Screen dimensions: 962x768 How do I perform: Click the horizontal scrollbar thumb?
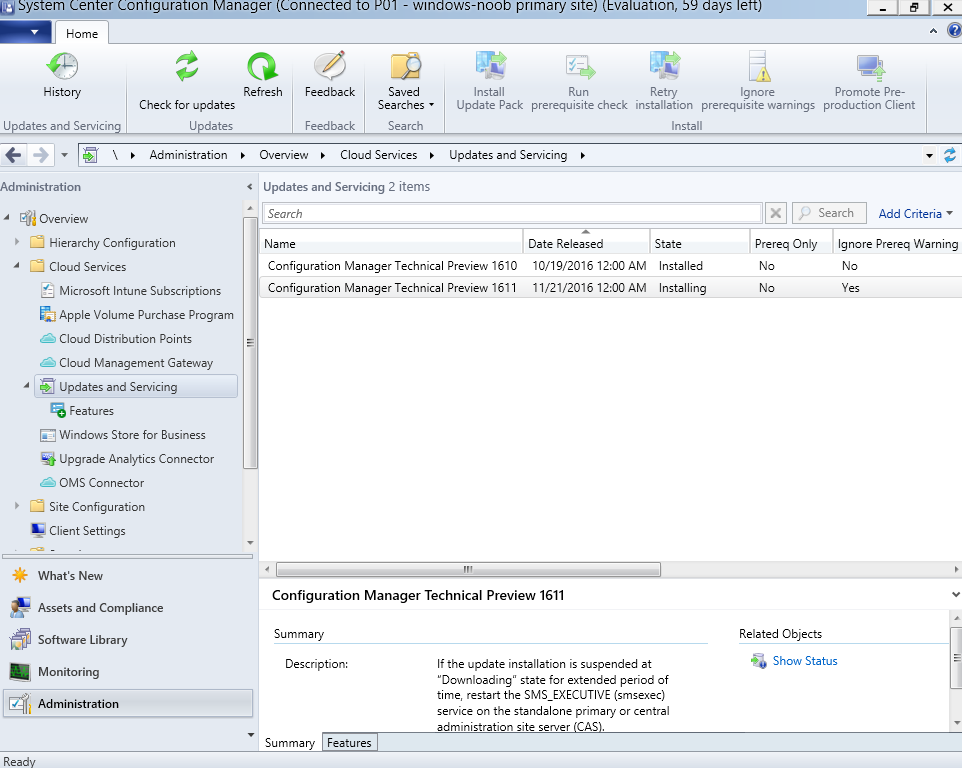point(468,570)
